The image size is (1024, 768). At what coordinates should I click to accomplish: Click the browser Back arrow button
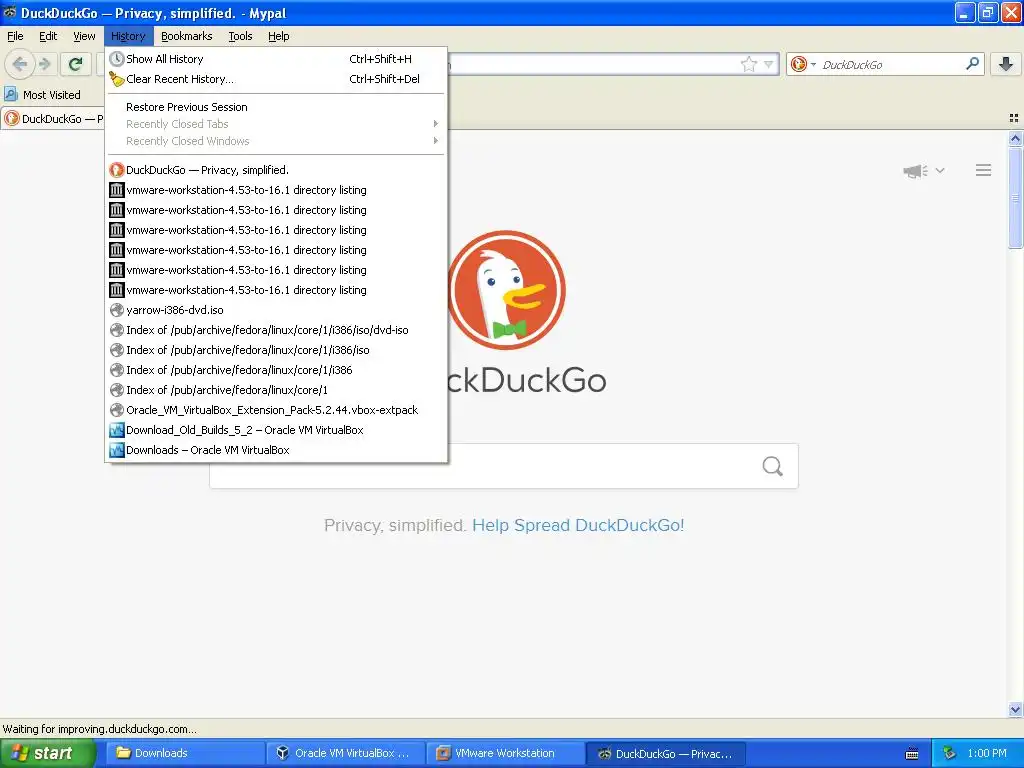pos(20,64)
